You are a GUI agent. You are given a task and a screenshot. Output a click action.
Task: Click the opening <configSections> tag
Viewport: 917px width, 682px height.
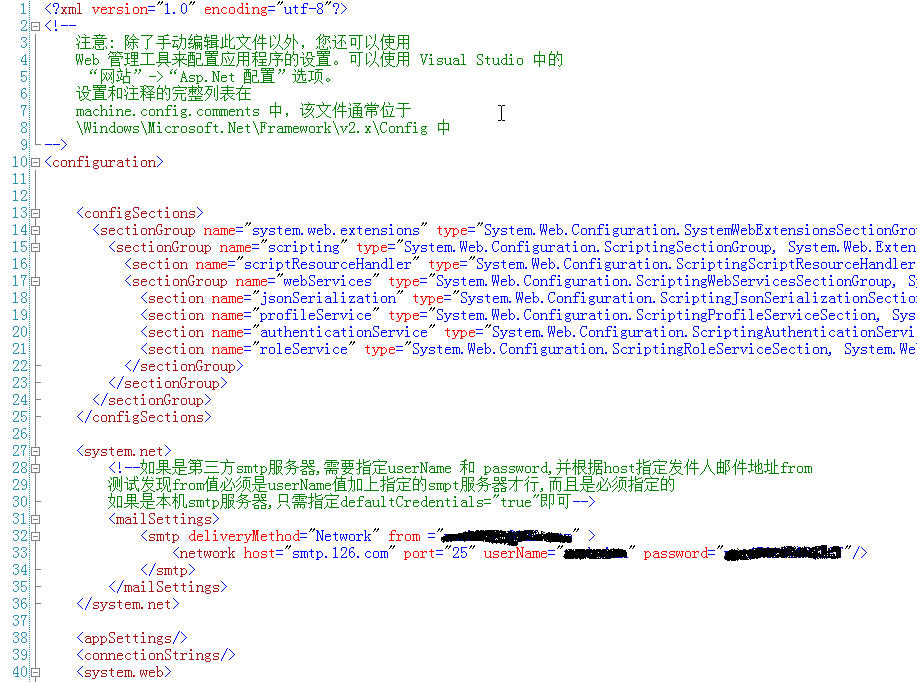(x=140, y=213)
